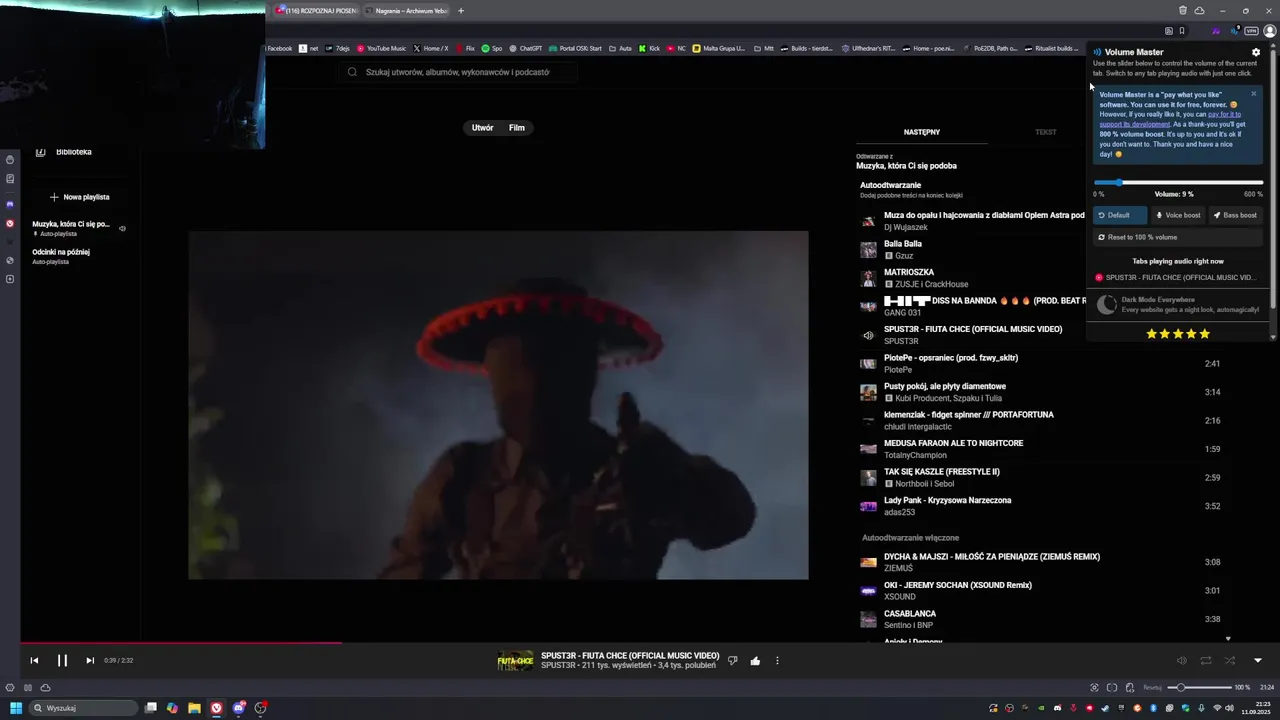The width and height of the screenshot is (1280, 720).
Task: Open Discord from the taskbar
Action: (239, 708)
